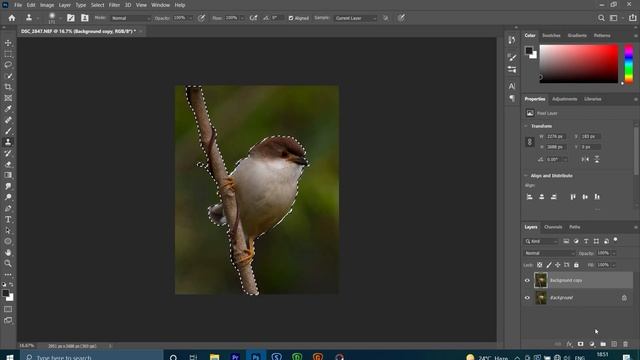Screen dimensions: 640x360
Task: Select the Move tool
Action: pos(8,43)
